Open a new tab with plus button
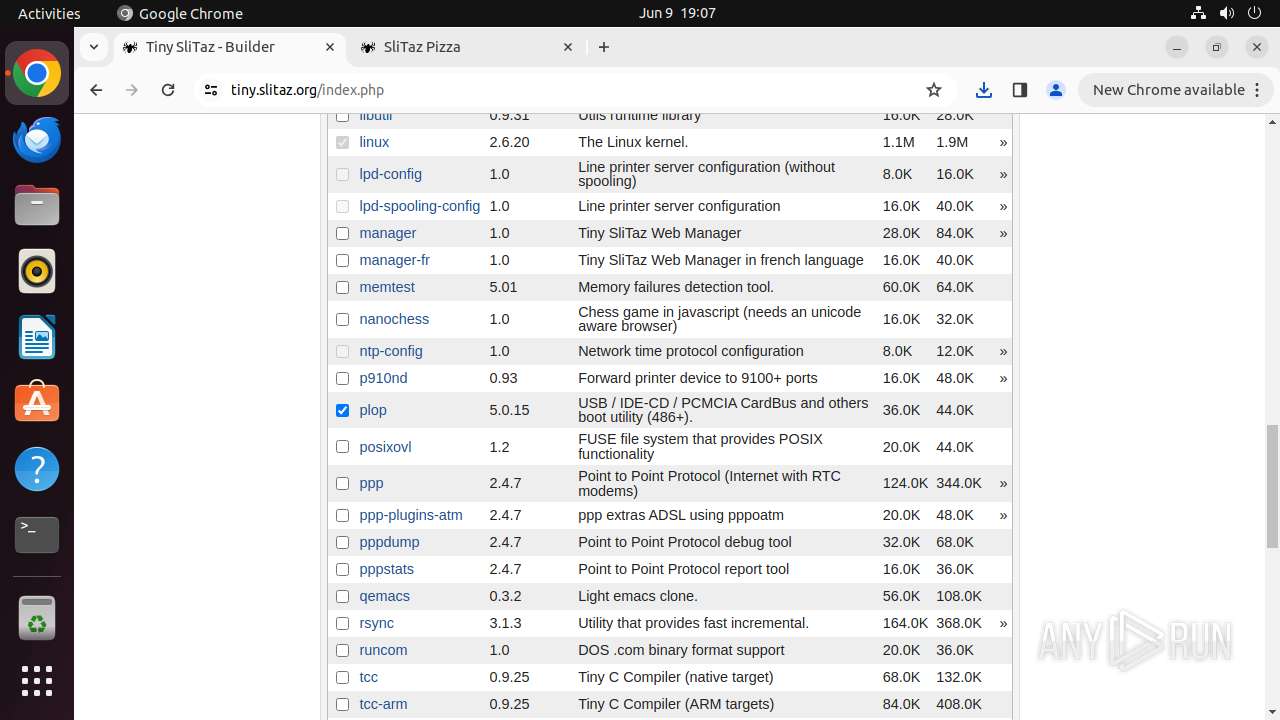Screen dimensions: 1280x720 coord(604,47)
